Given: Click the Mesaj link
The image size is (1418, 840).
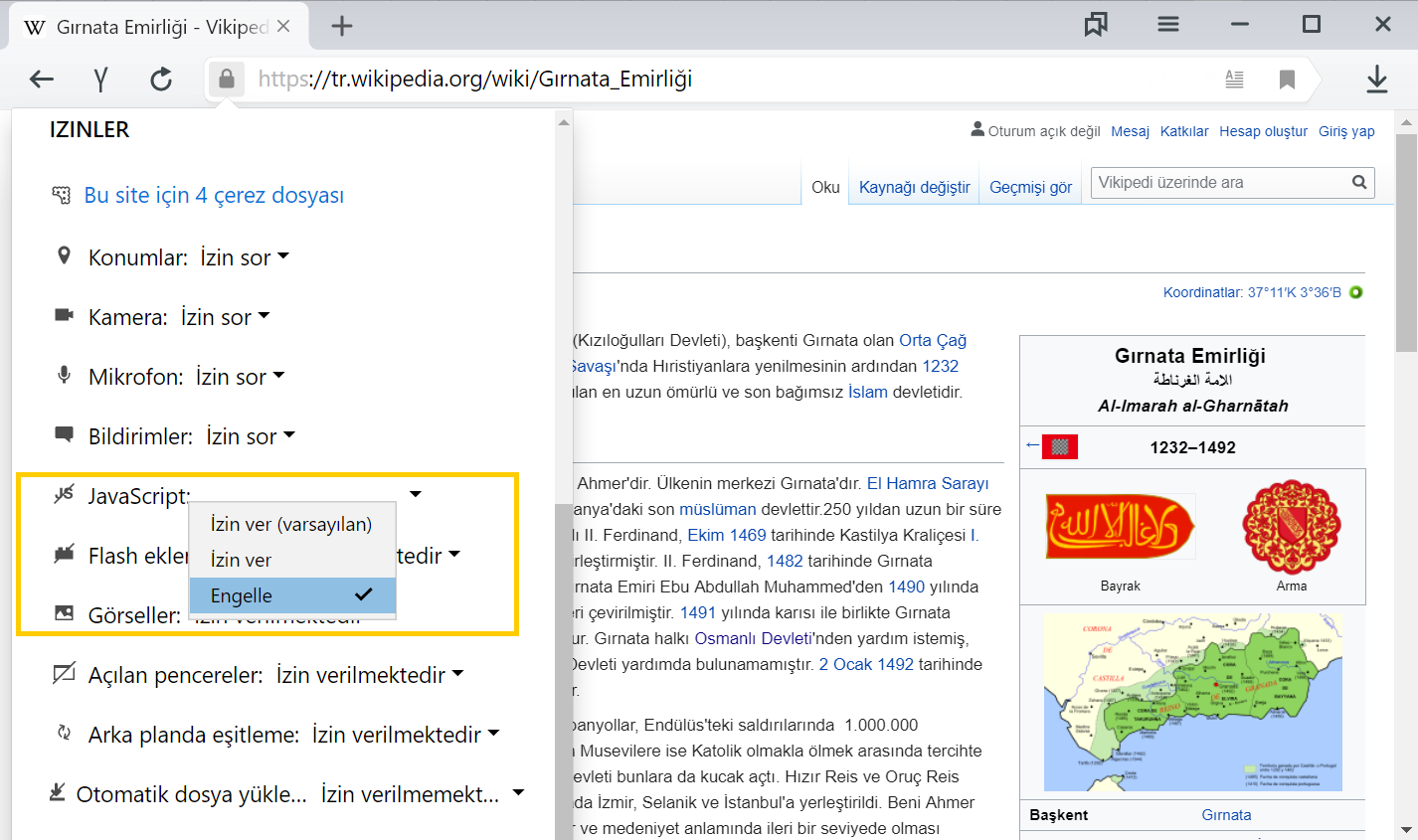Looking at the screenshot, I should (x=1130, y=131).
